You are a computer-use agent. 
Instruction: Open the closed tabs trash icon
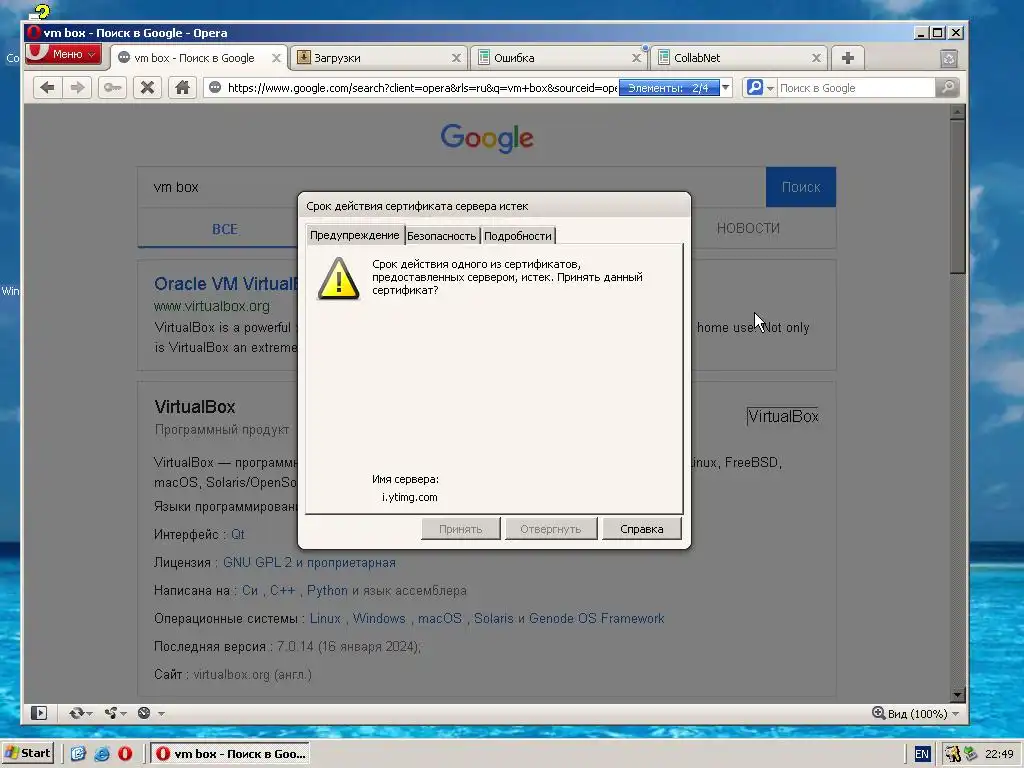pyautogui.click(x=949, y=59)
